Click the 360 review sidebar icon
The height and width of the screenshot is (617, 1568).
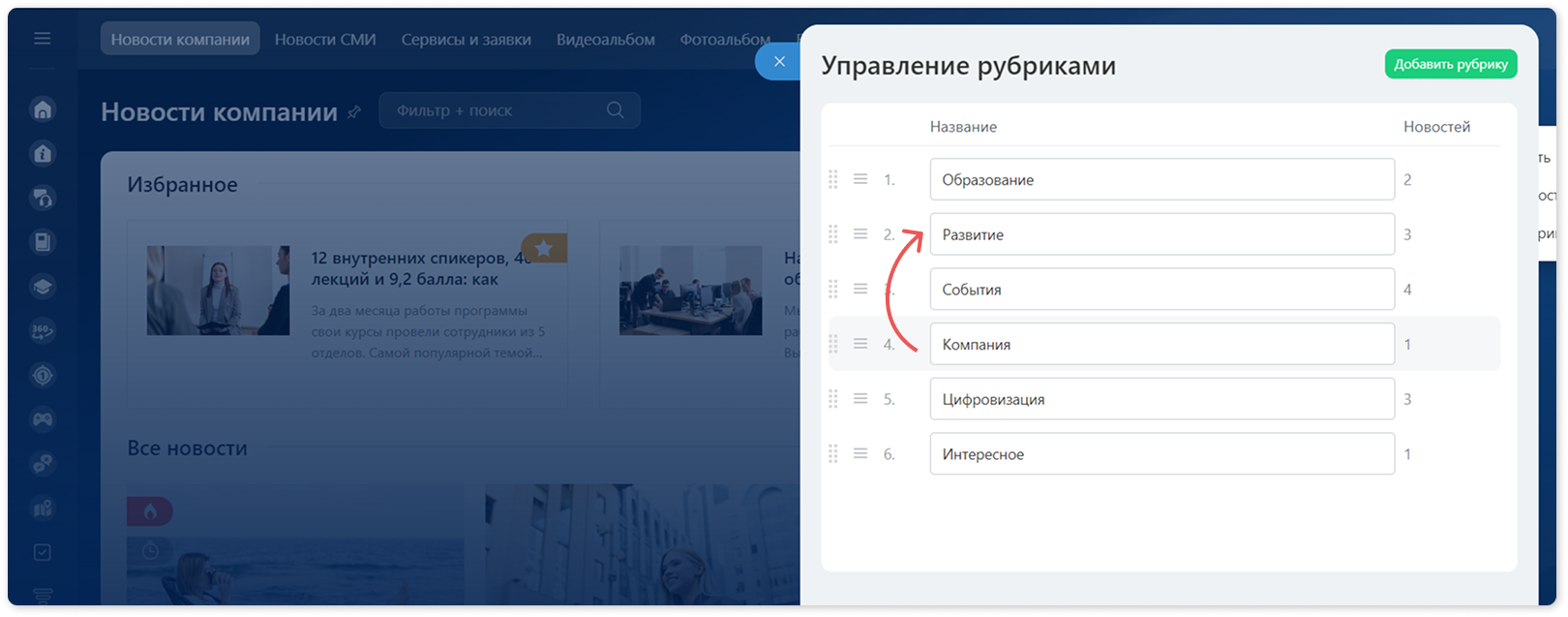[x=43, y=331]
